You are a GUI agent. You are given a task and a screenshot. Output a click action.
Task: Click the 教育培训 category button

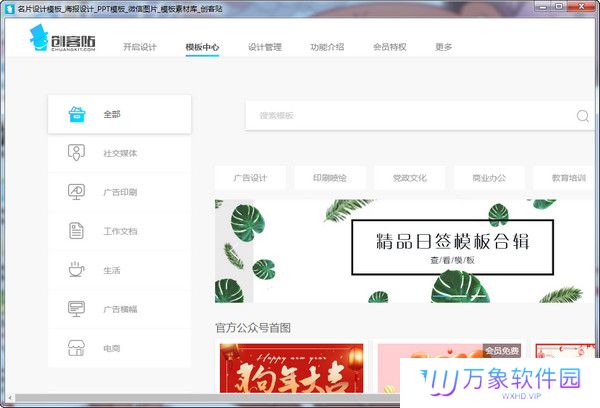click(x=566, y=178)
